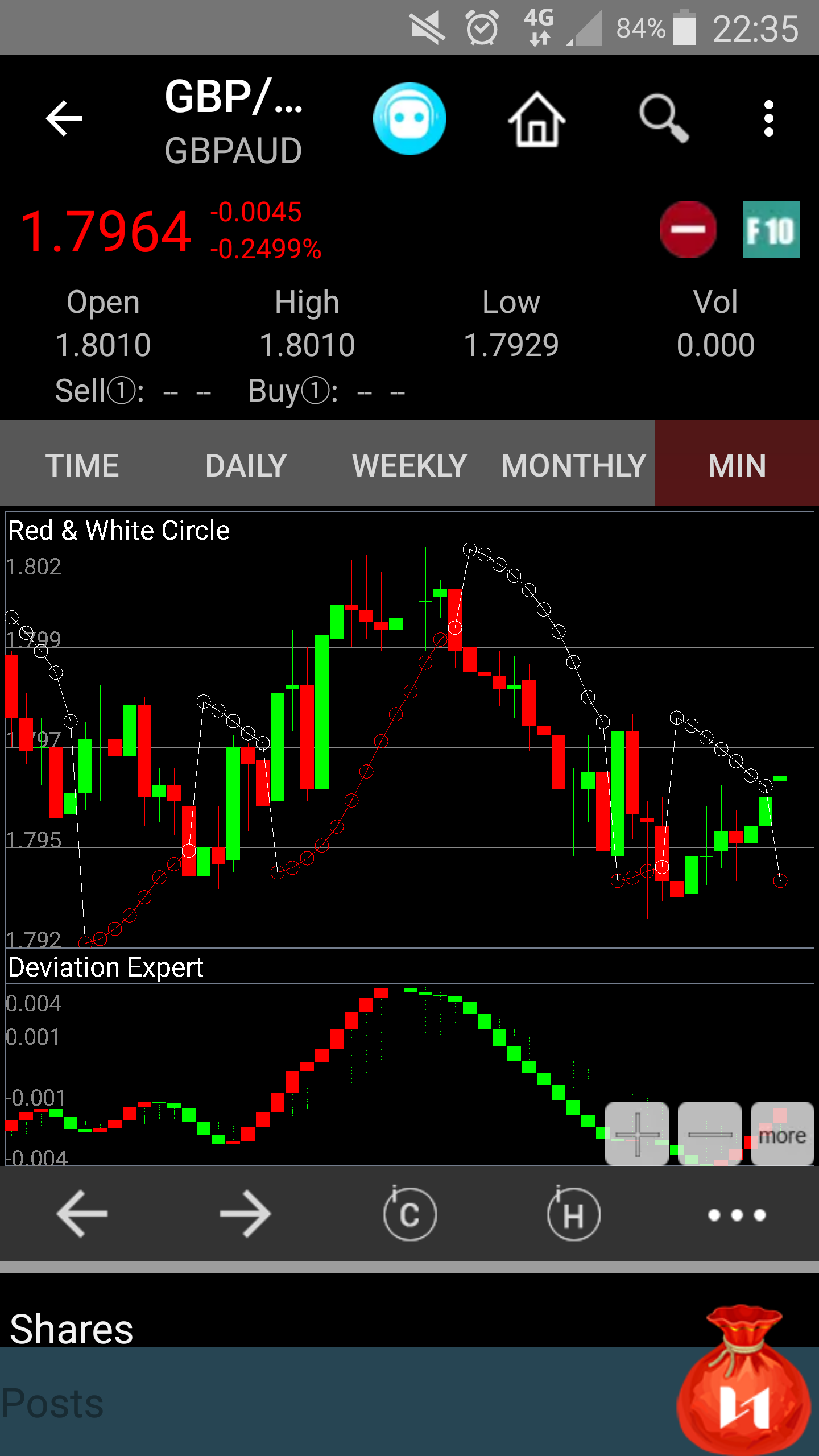Move chart left with bottom left arrow

pyautogui.click(x=82, y=1214)
